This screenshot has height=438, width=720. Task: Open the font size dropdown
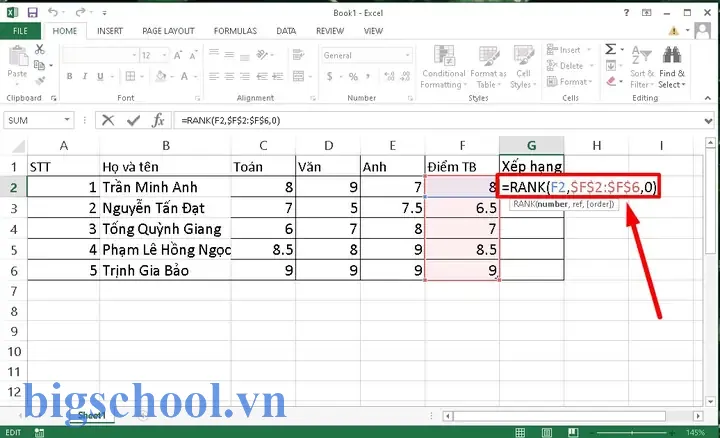164,56
